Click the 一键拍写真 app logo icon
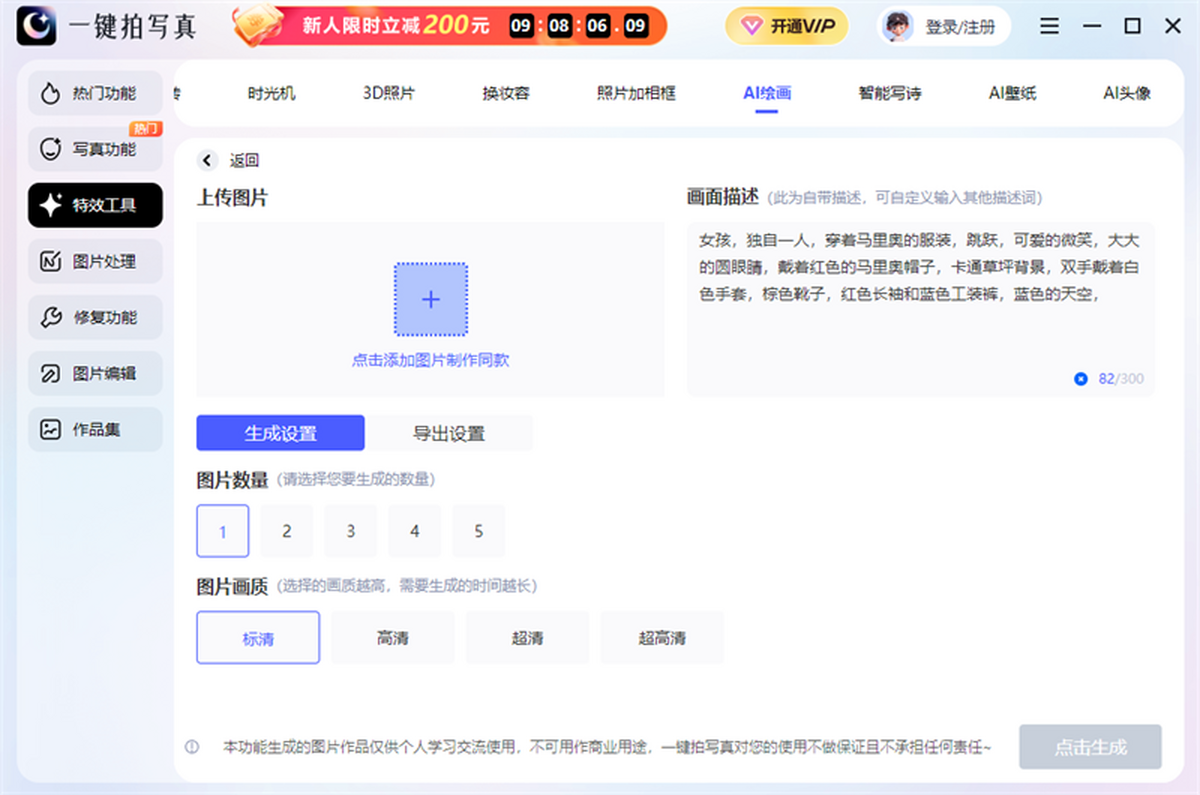The width and height of the screenshot is (1200, 795). pos(37,27)
